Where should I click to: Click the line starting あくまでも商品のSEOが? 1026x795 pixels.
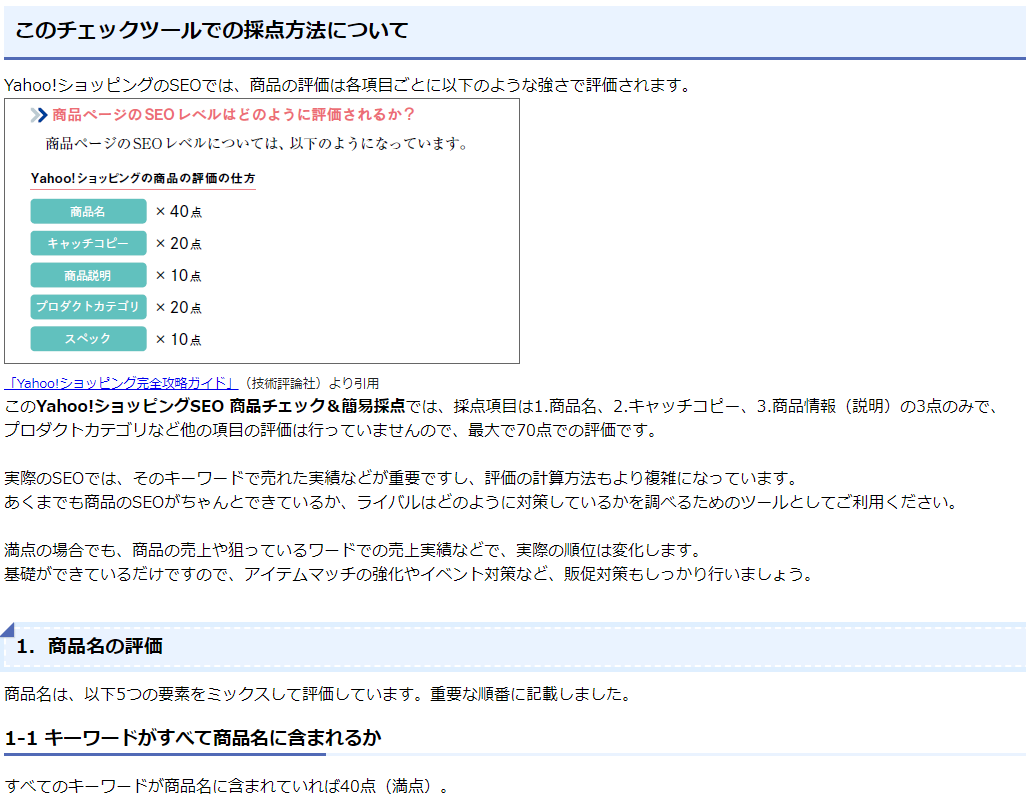tap(482, 502)
